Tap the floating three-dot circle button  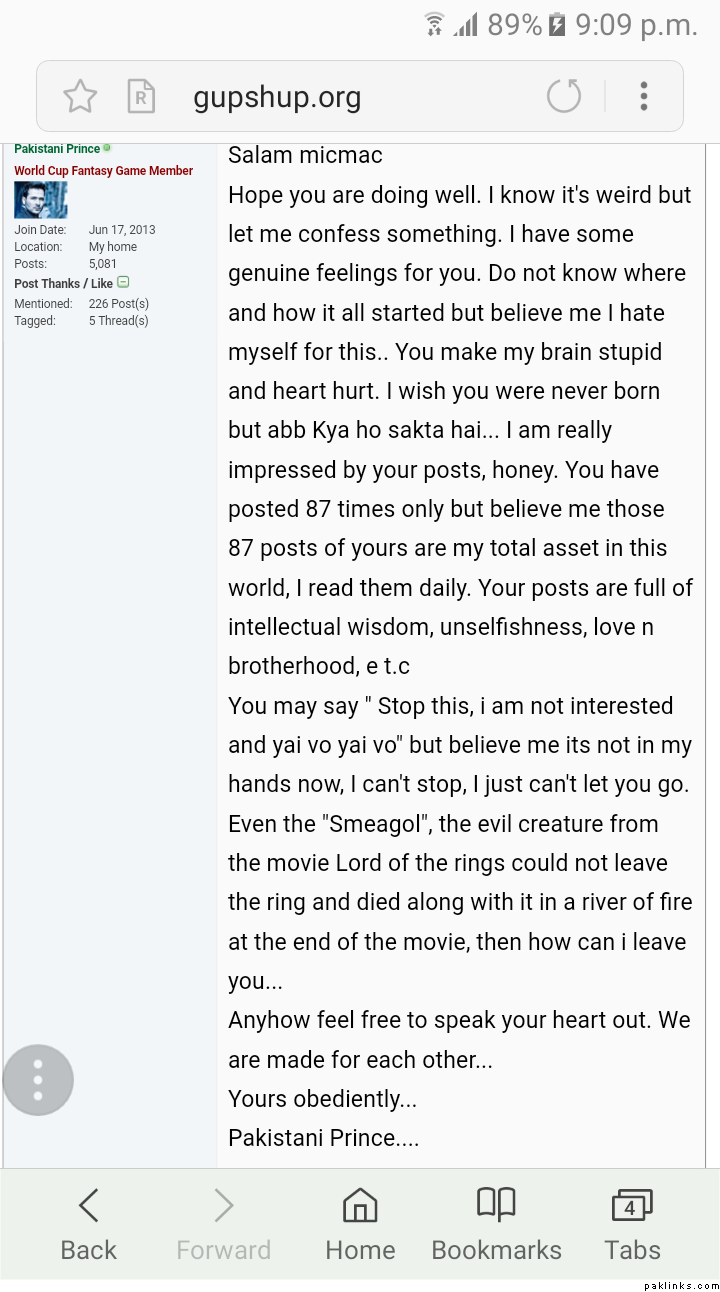pos(38,1080)
